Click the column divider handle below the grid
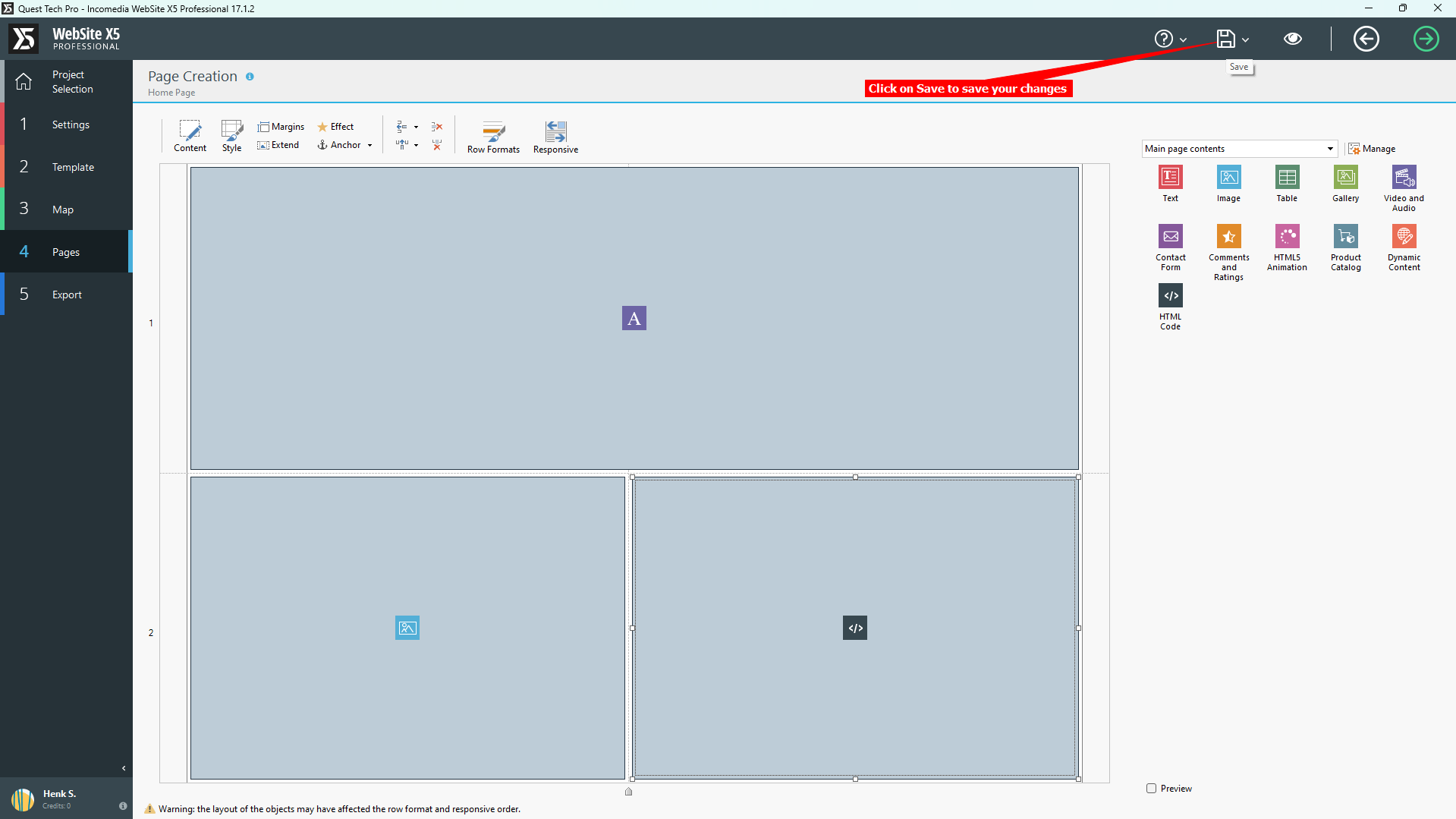Screen dimensions: 1456x819 pos(628,792)
